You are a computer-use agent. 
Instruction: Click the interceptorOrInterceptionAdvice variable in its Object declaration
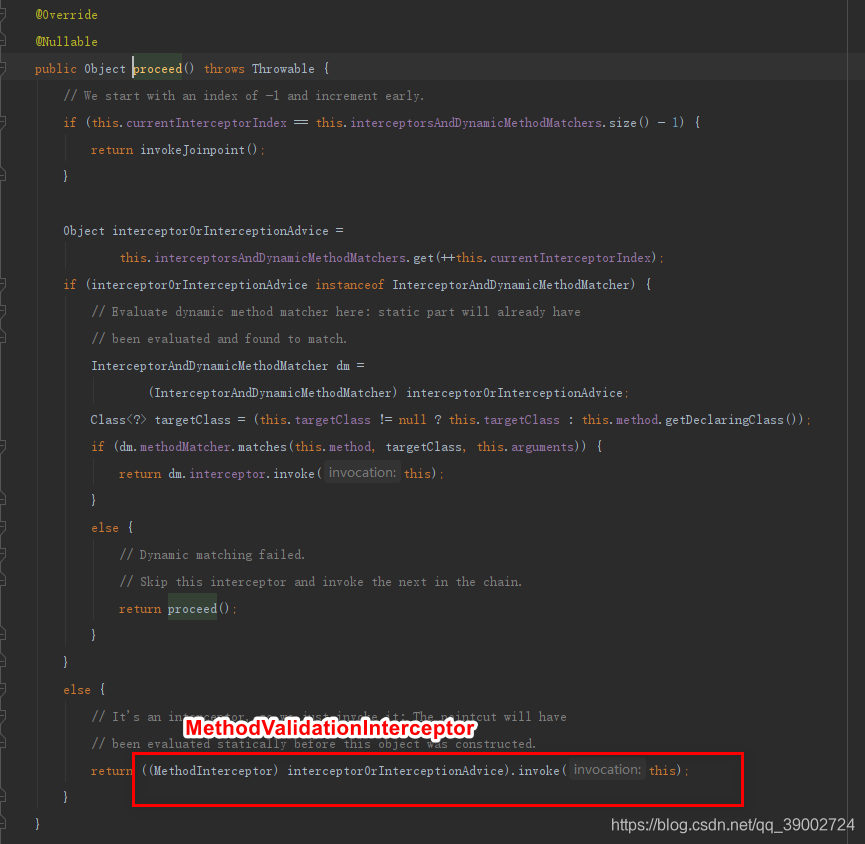220,231
